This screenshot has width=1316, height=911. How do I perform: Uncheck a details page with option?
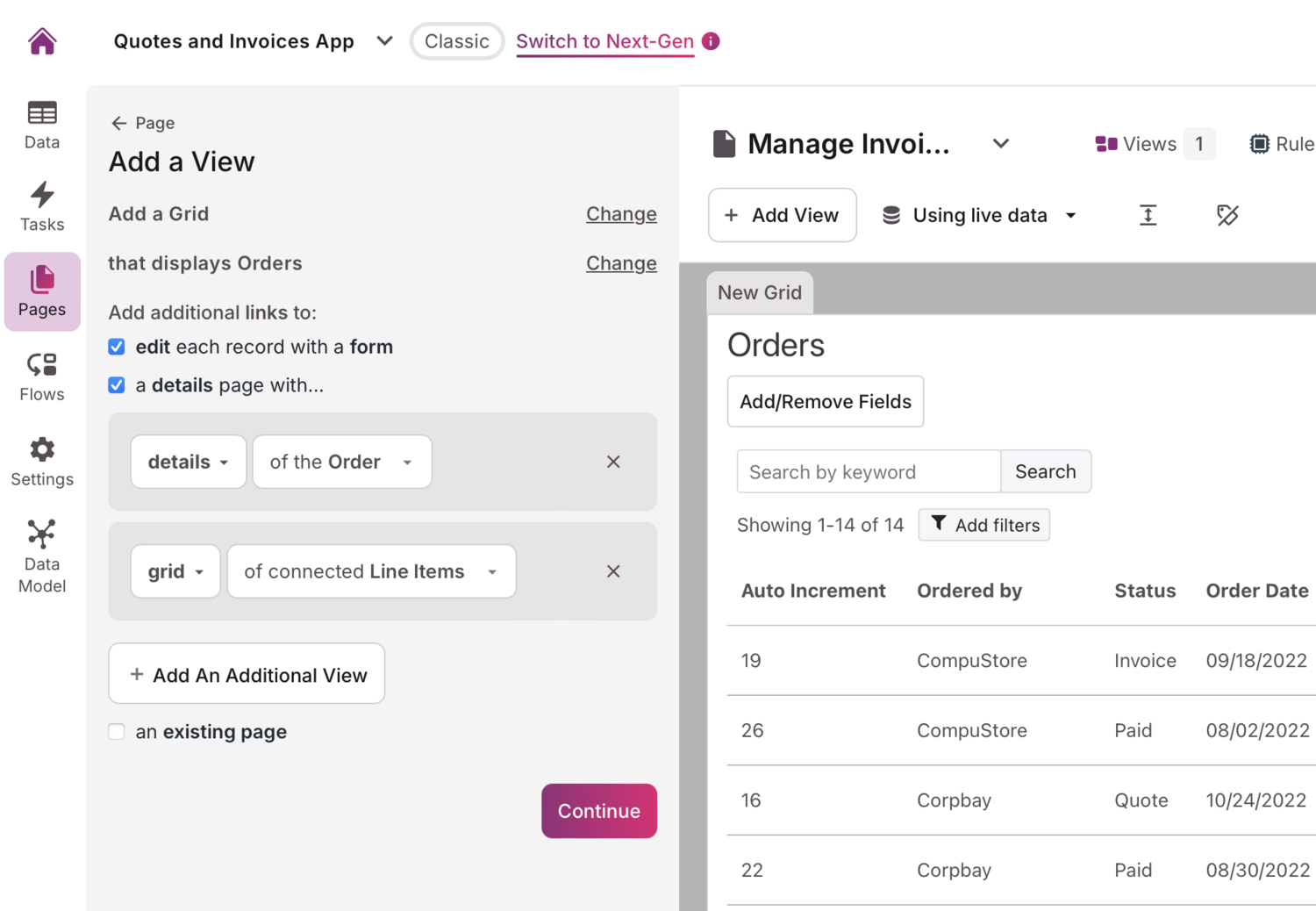[x=116, y=385]
